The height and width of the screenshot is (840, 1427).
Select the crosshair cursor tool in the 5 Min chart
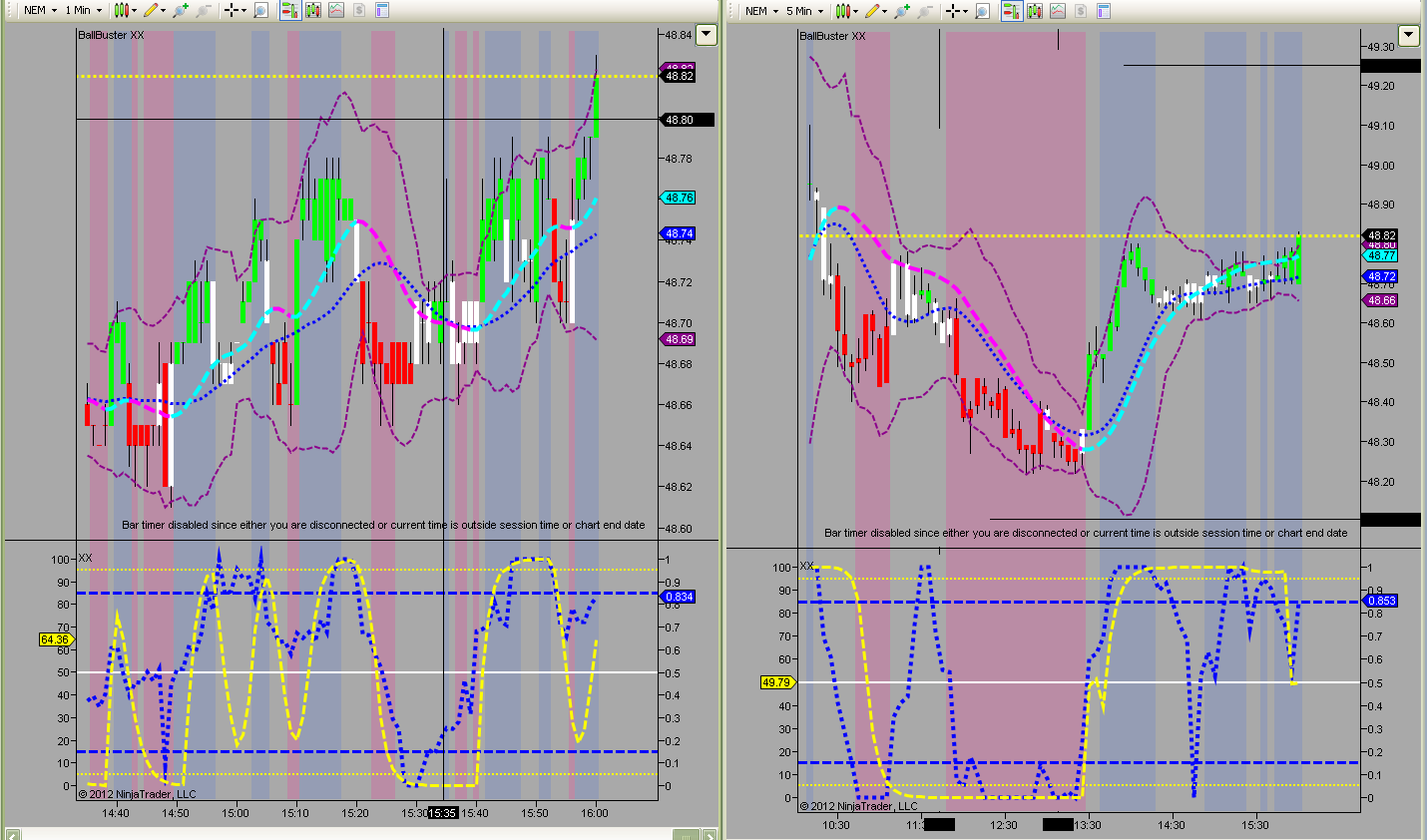(x=953, y=10)
